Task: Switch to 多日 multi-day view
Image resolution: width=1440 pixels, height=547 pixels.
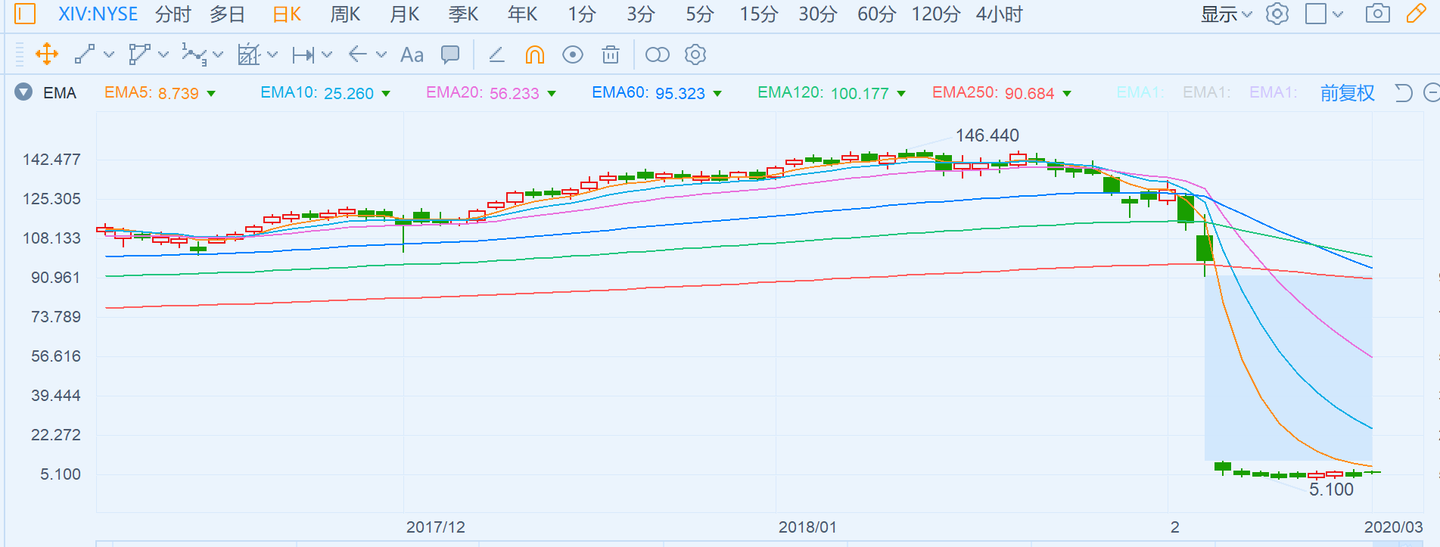Action: [227, 14]
